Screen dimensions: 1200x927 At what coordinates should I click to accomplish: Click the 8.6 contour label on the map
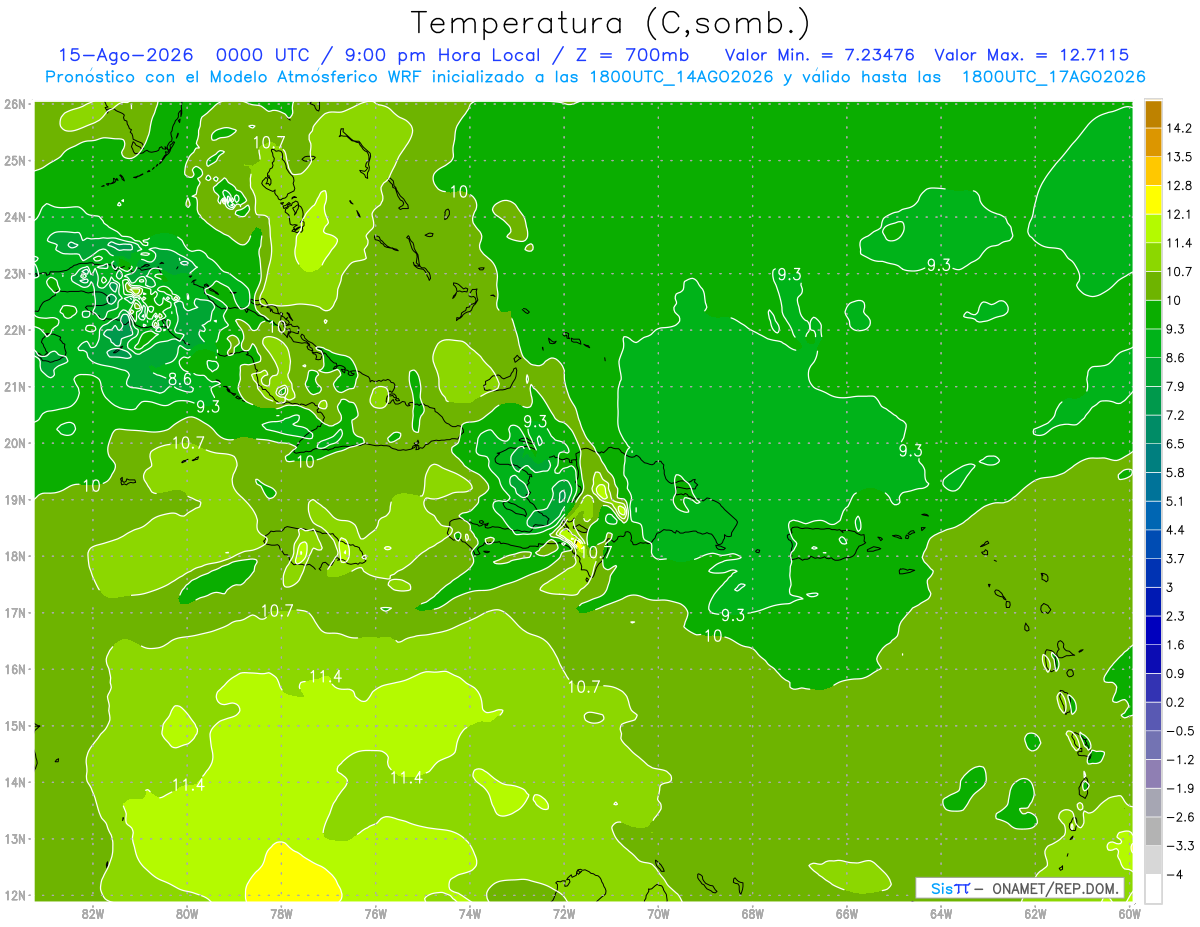pyautogui.click(x=180, y=379)
